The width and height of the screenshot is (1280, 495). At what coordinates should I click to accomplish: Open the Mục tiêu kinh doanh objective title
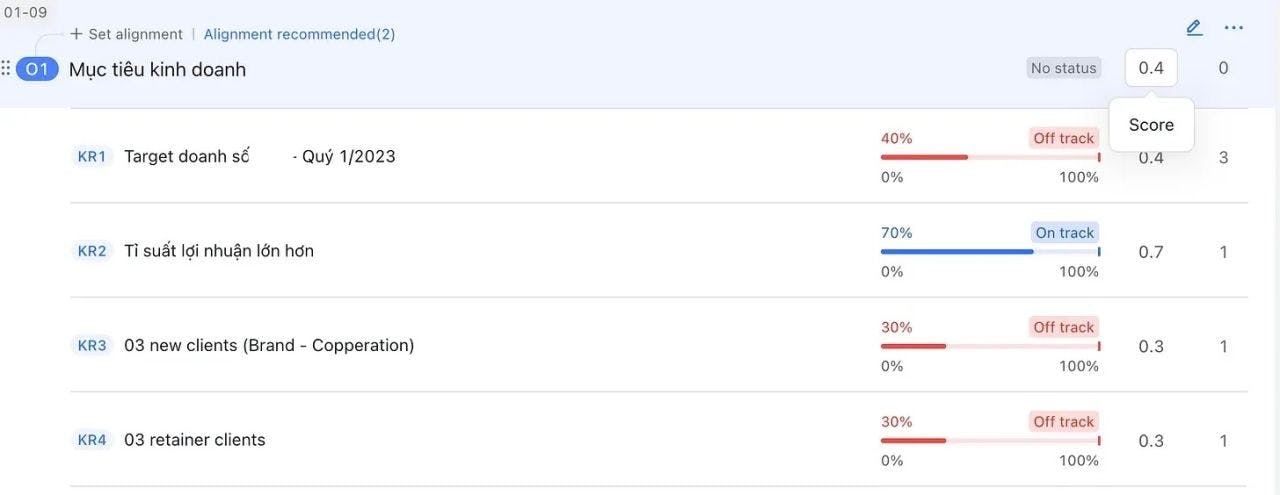tap(157, 70)
